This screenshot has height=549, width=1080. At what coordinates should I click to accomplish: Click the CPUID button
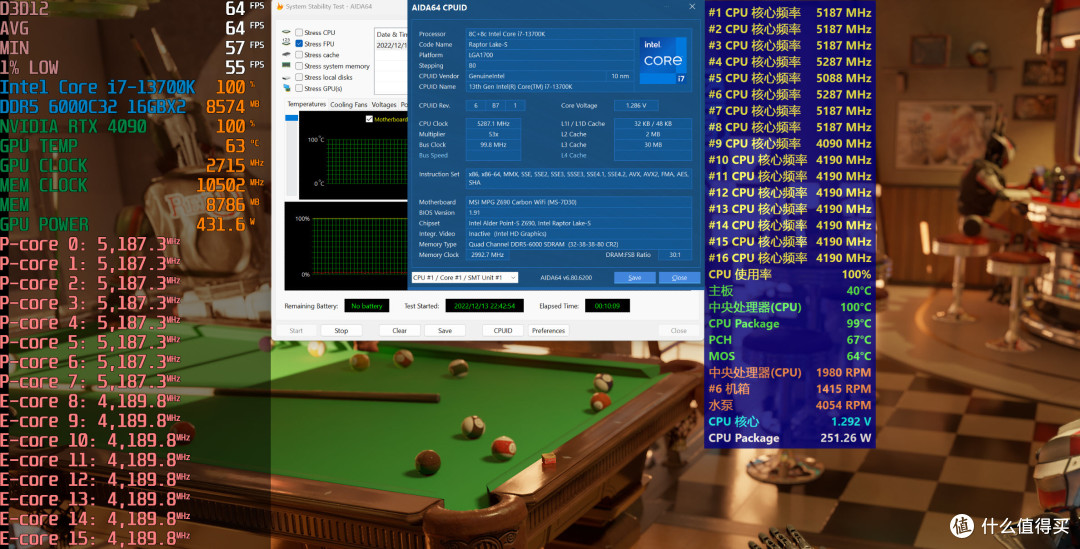(x=503, y=331)
